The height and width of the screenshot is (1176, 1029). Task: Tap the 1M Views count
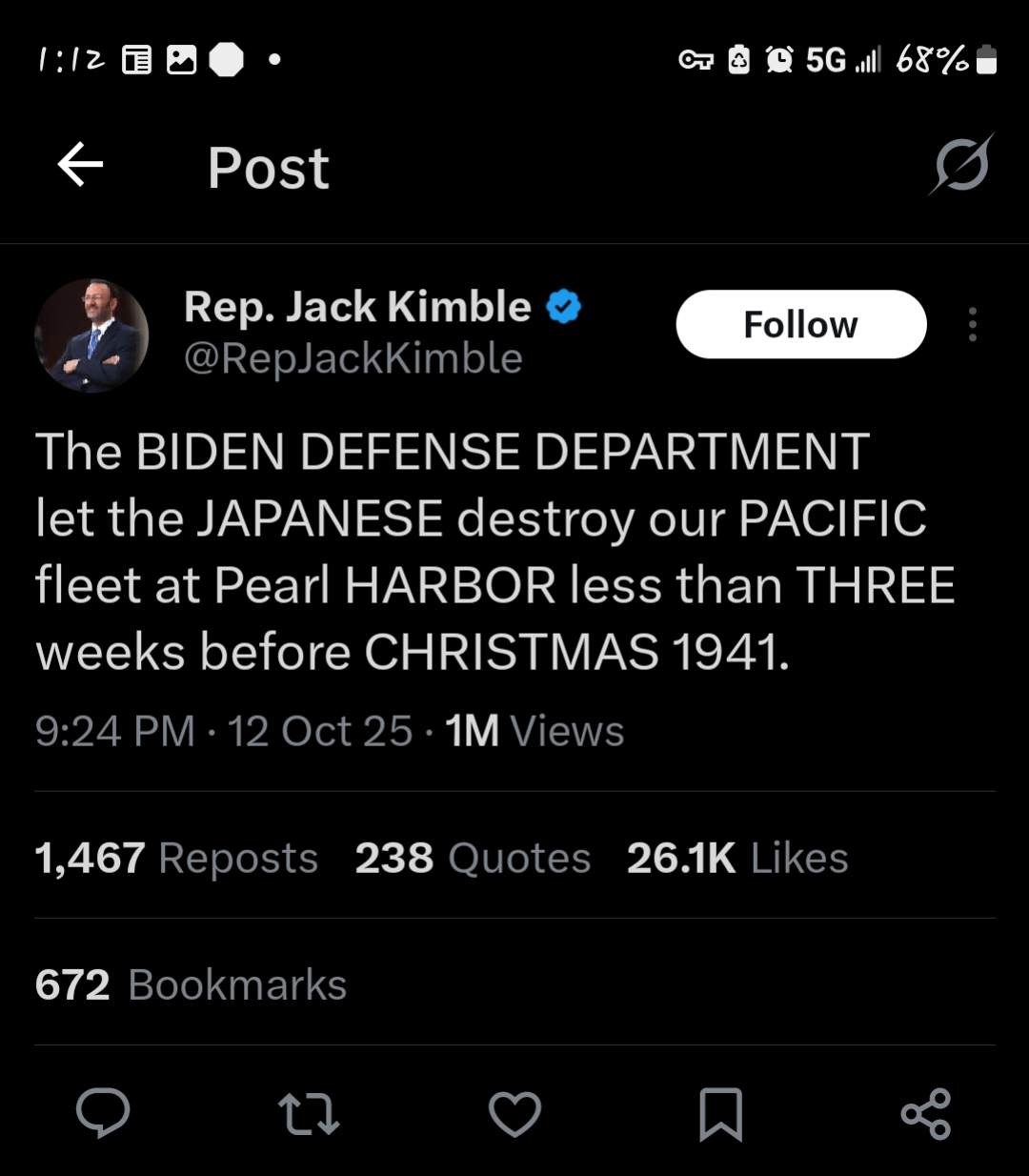[535, 731]
